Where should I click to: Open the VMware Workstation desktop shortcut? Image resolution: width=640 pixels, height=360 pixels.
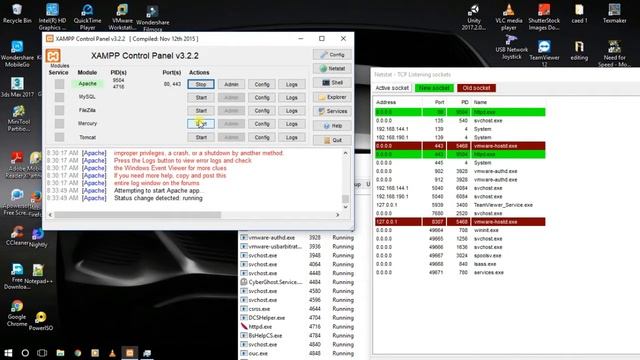(x=122, y=16)
